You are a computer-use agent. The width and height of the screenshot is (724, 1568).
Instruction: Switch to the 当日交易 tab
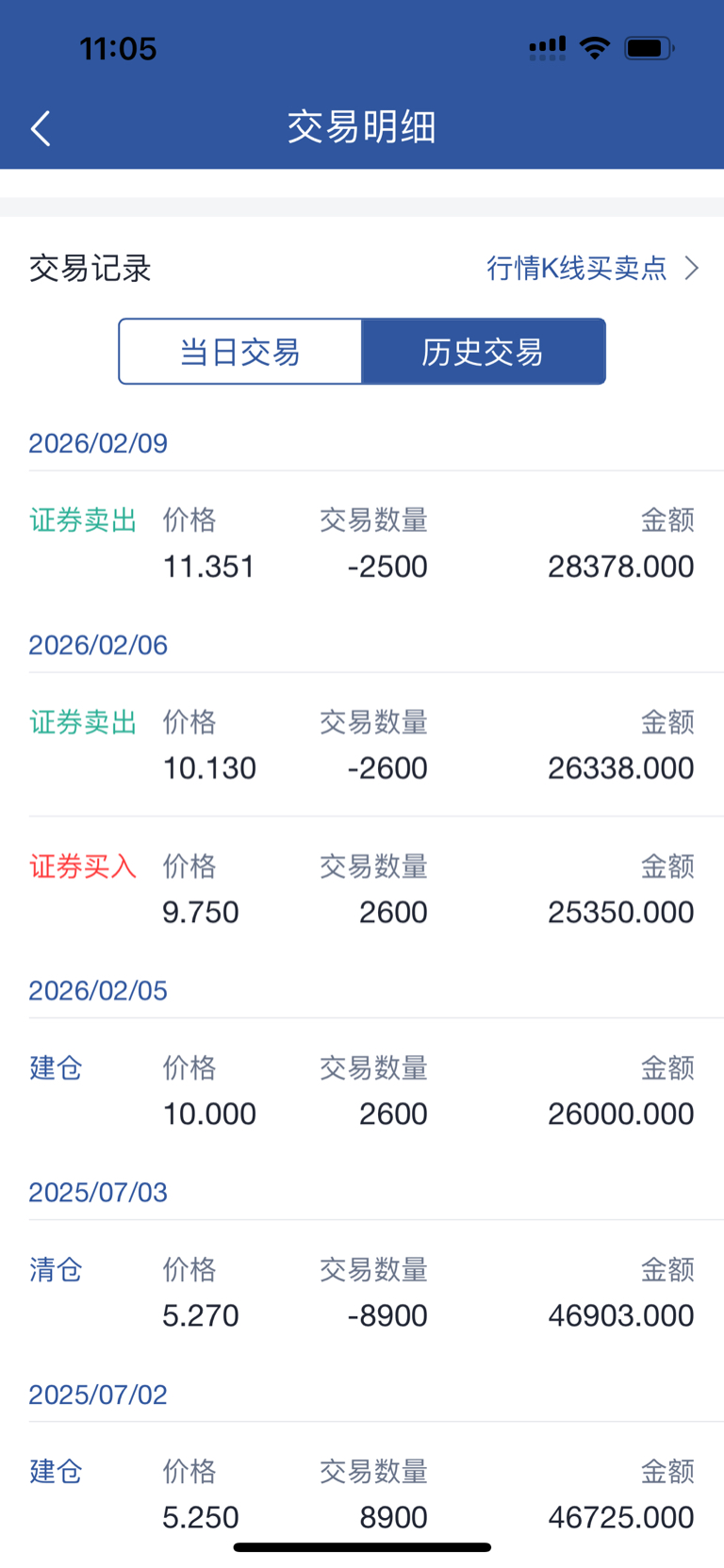(x=240, y=352)
